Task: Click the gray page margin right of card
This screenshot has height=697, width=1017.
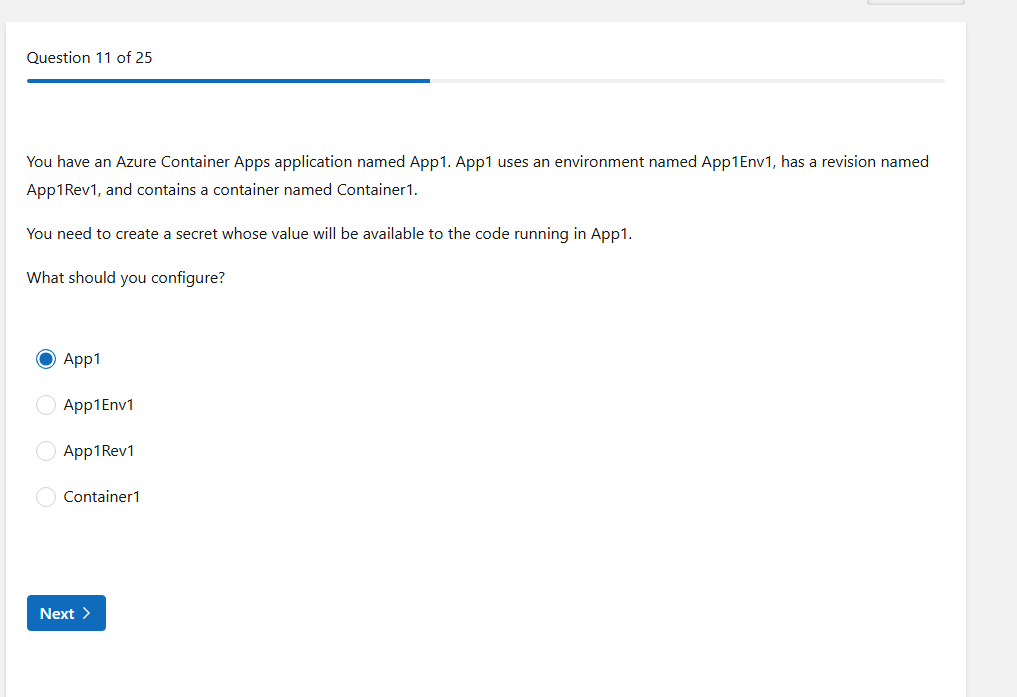Action: pyautogui.click(x=991, y=350)
